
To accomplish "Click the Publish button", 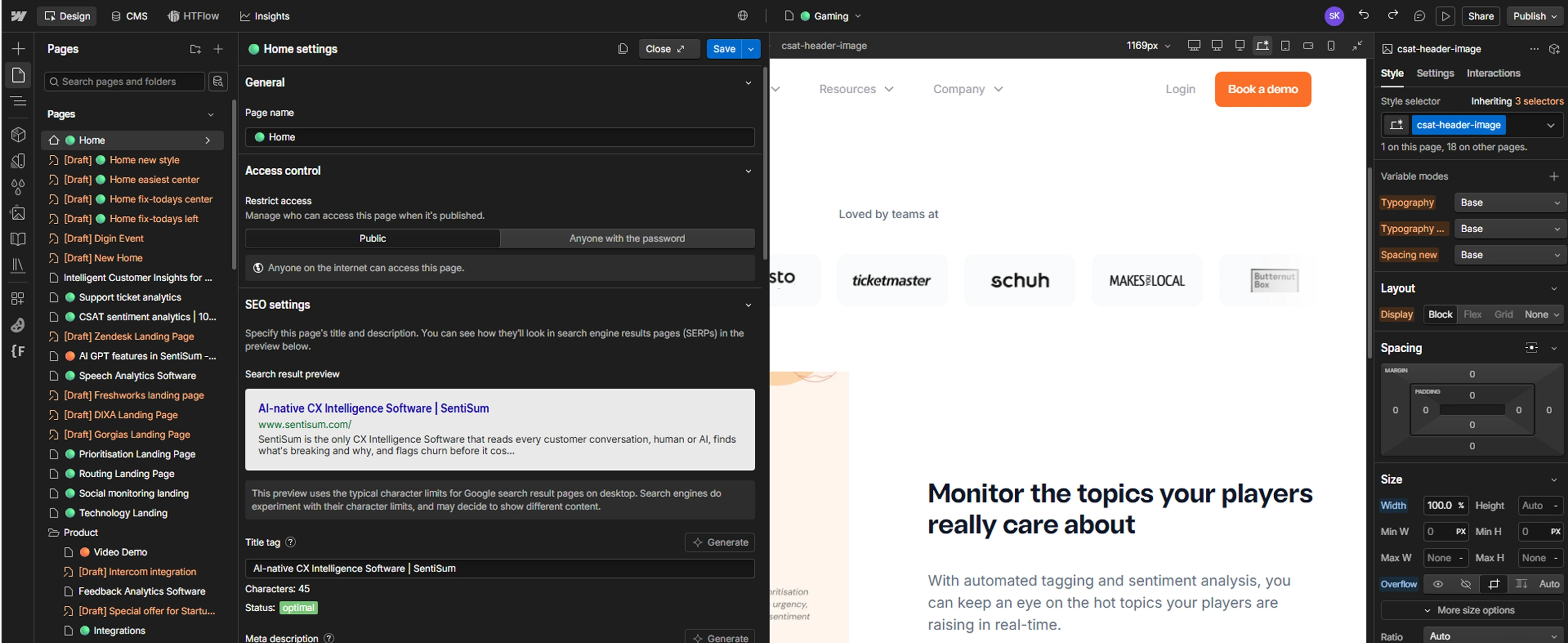I will tap(1535, 16).
